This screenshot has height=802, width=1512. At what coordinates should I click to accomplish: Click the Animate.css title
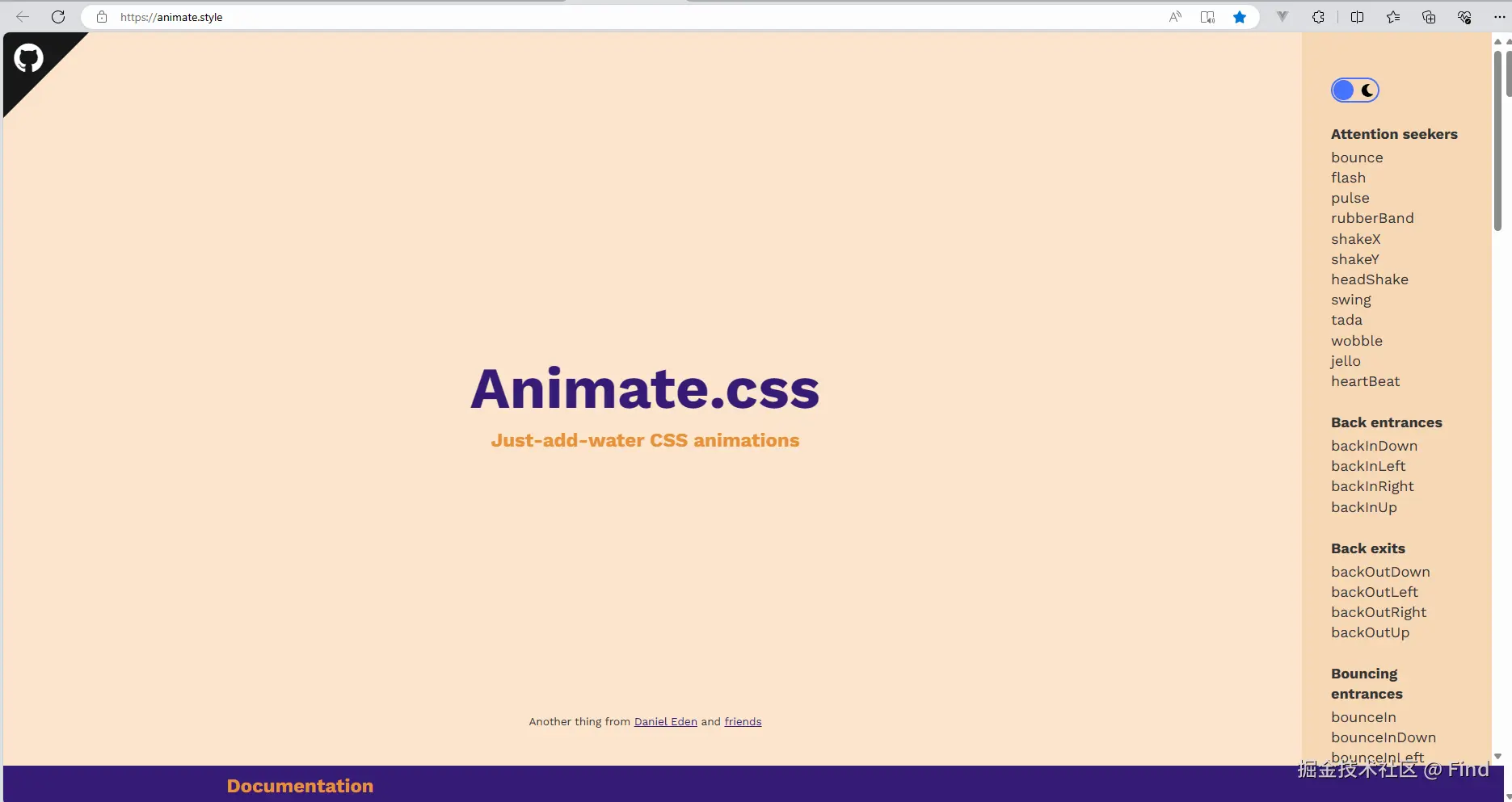[x=645, y=388]
